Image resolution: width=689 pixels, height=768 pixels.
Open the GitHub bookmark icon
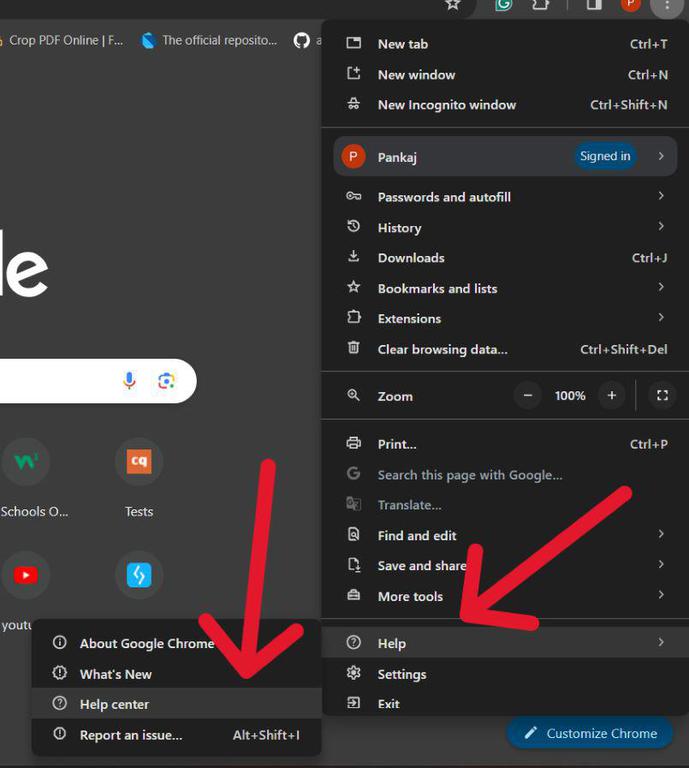coord(302,40)
